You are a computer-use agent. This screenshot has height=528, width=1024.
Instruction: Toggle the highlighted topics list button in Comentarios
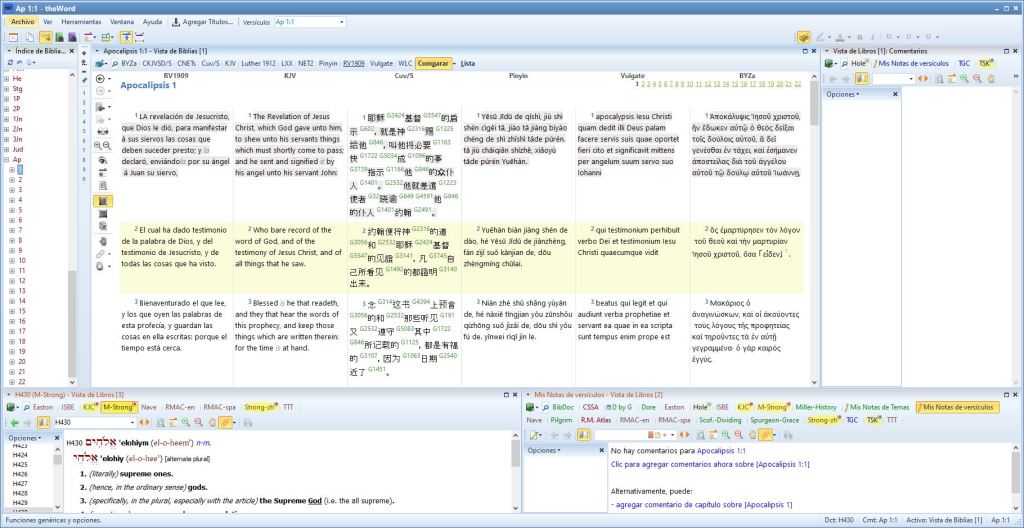859,78
